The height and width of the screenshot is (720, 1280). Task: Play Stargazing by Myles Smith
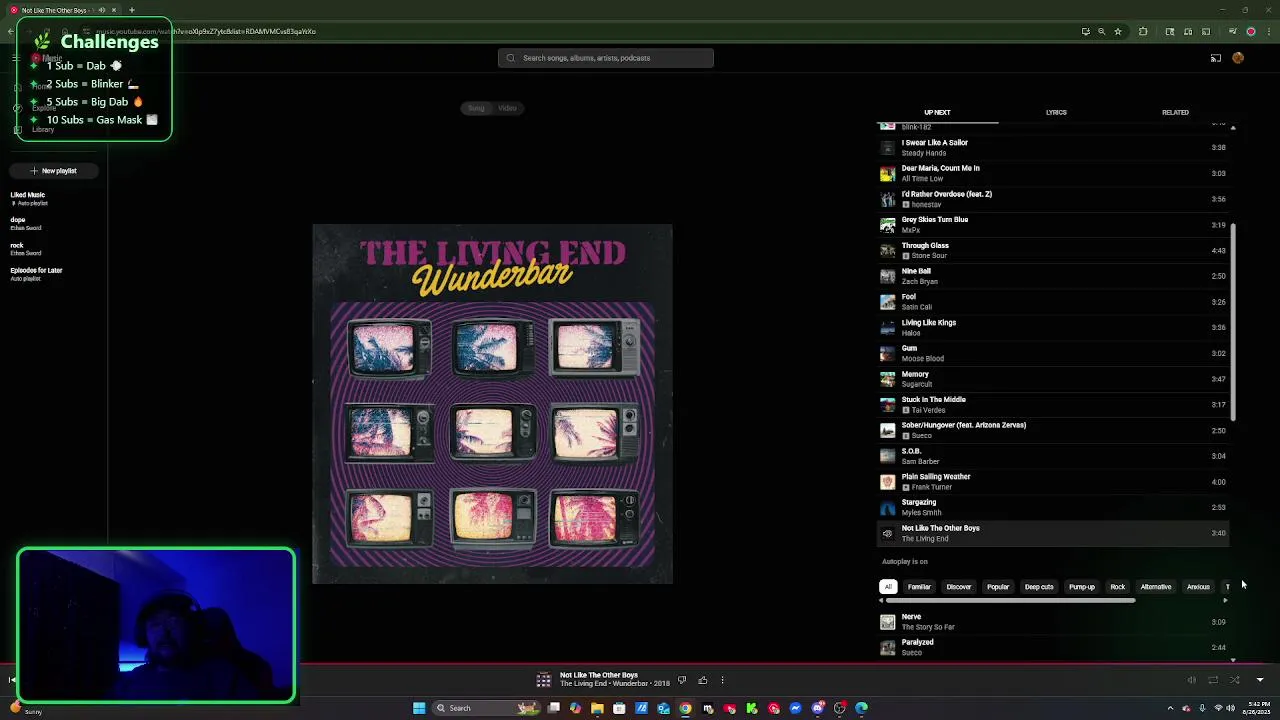click(1053, 507)
